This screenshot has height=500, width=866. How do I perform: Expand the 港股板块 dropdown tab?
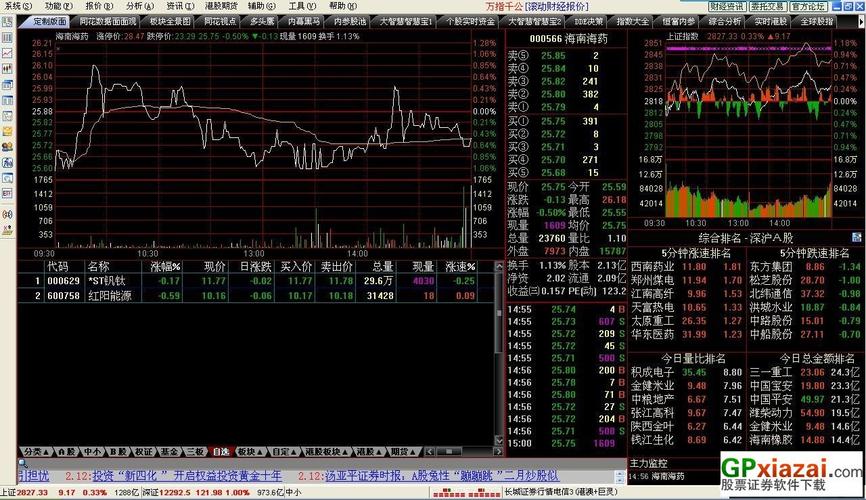(x=326, y=452)
